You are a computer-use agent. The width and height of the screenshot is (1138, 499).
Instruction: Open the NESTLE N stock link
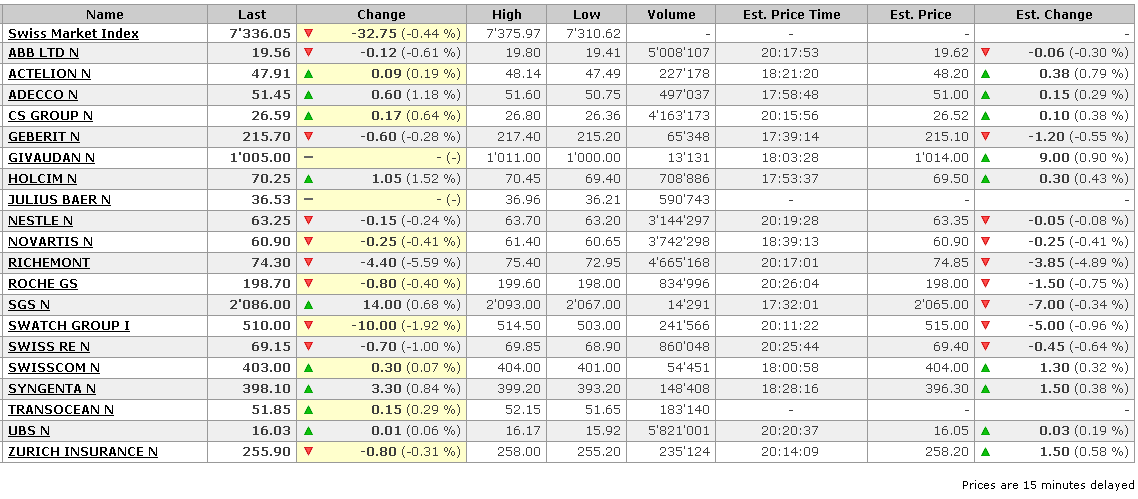coord(40,221)
